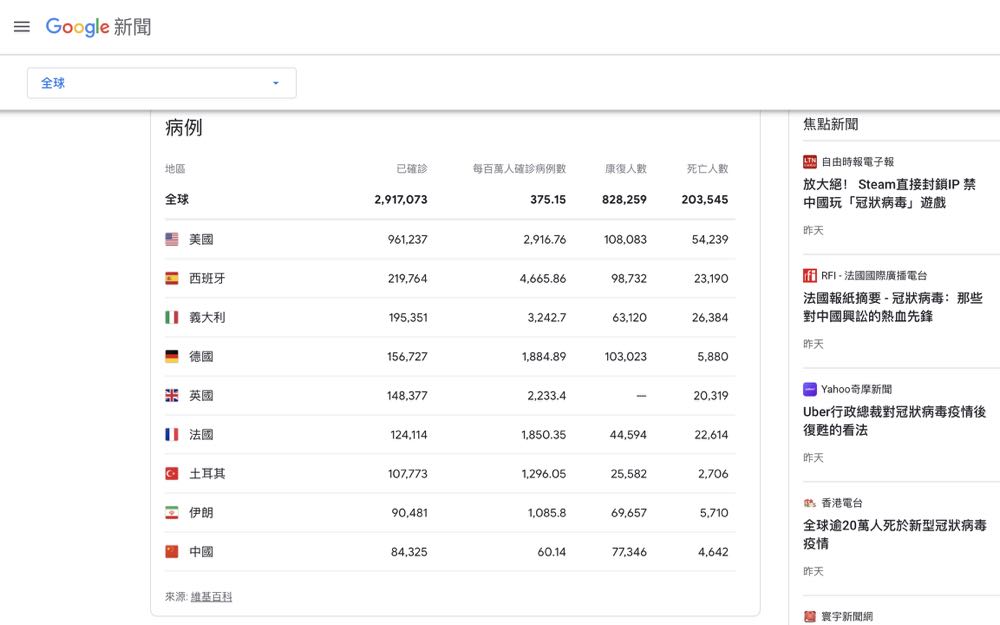Open the 全球逾20萬人死於 headline
This screenshot has height=625, width=1000.
pos(894,534)
